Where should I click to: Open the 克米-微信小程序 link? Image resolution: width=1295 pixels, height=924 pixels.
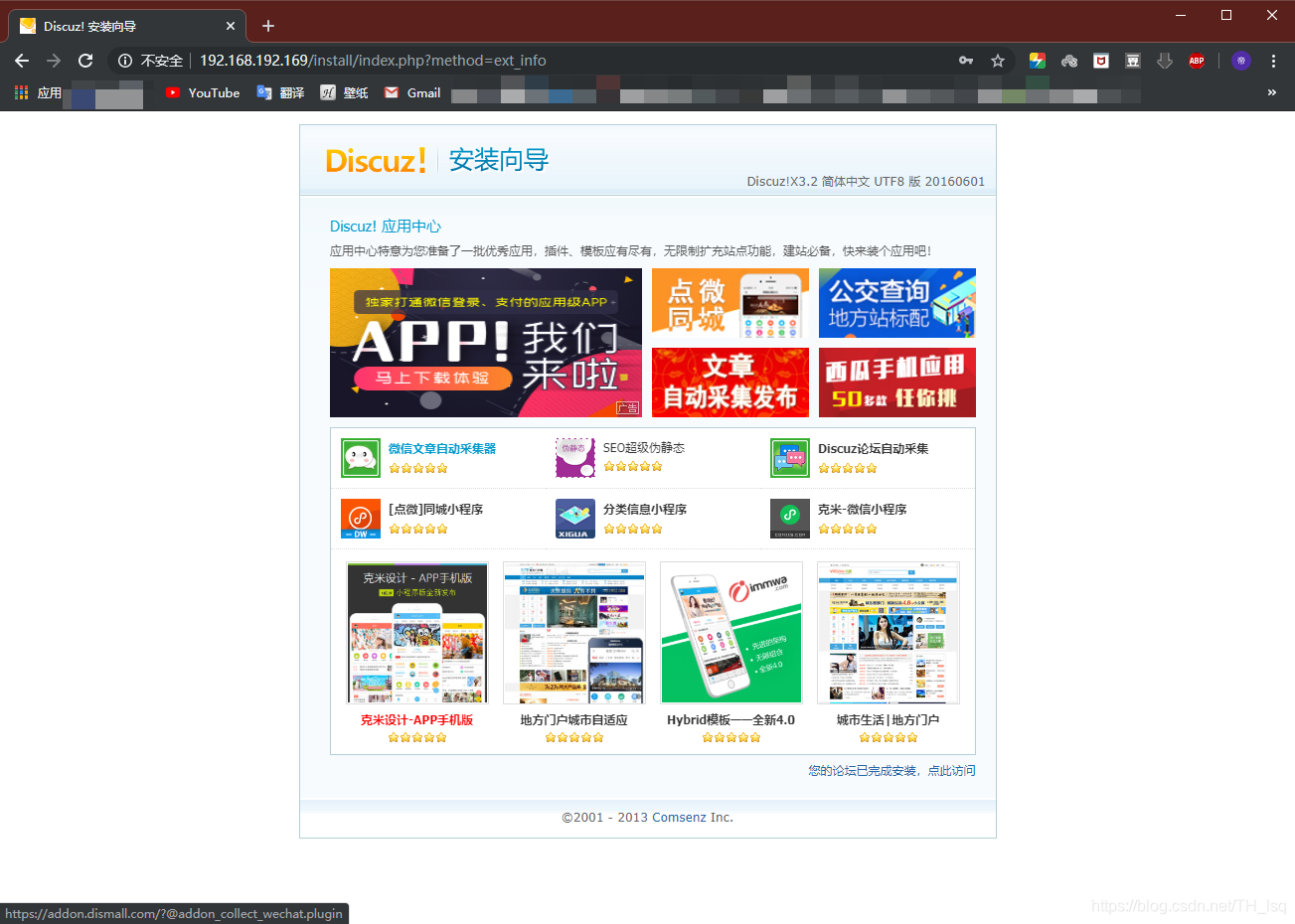(x=863, y=510)
